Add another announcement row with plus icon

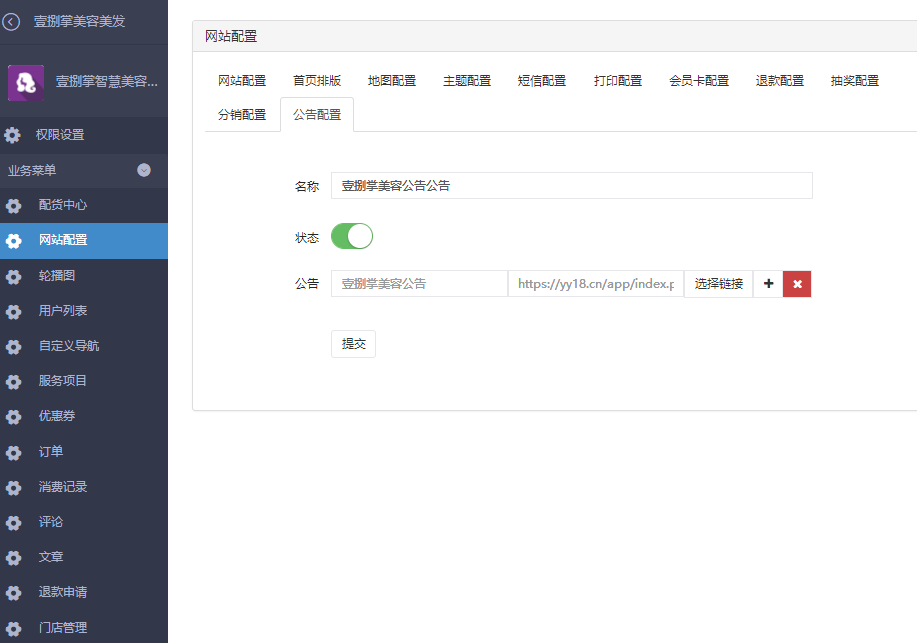click(x=768, y=284)
